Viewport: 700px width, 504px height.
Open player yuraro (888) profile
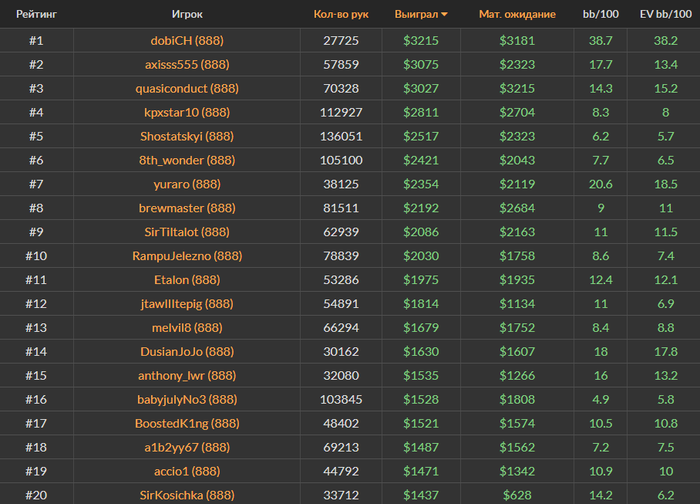(187, 184)
